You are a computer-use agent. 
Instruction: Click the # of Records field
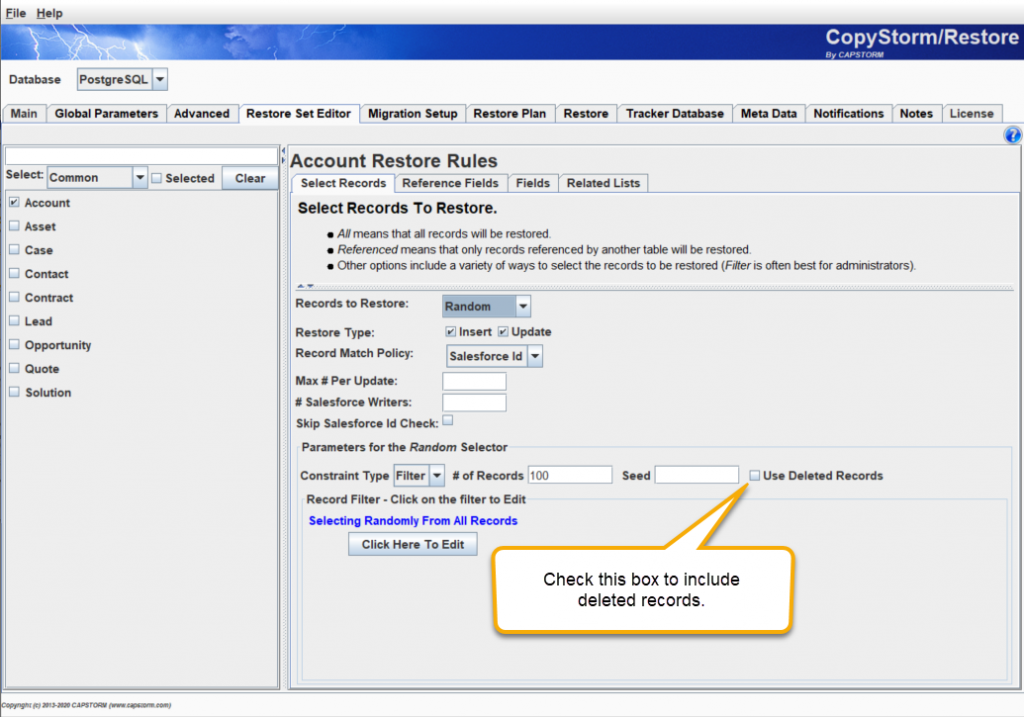pyautogui.click(x=569, y=475)
